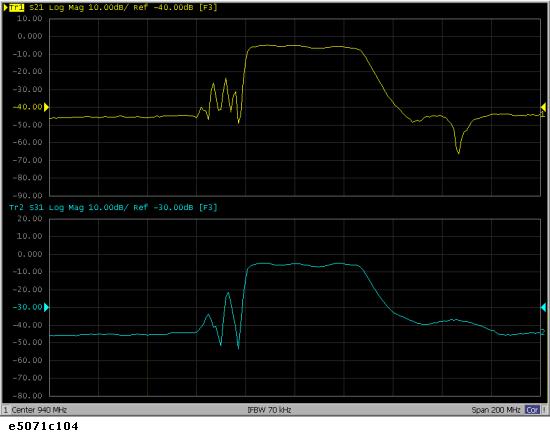Click the passband of the cyan S31 trace
550x435 pixels.
tap(303, 265)
